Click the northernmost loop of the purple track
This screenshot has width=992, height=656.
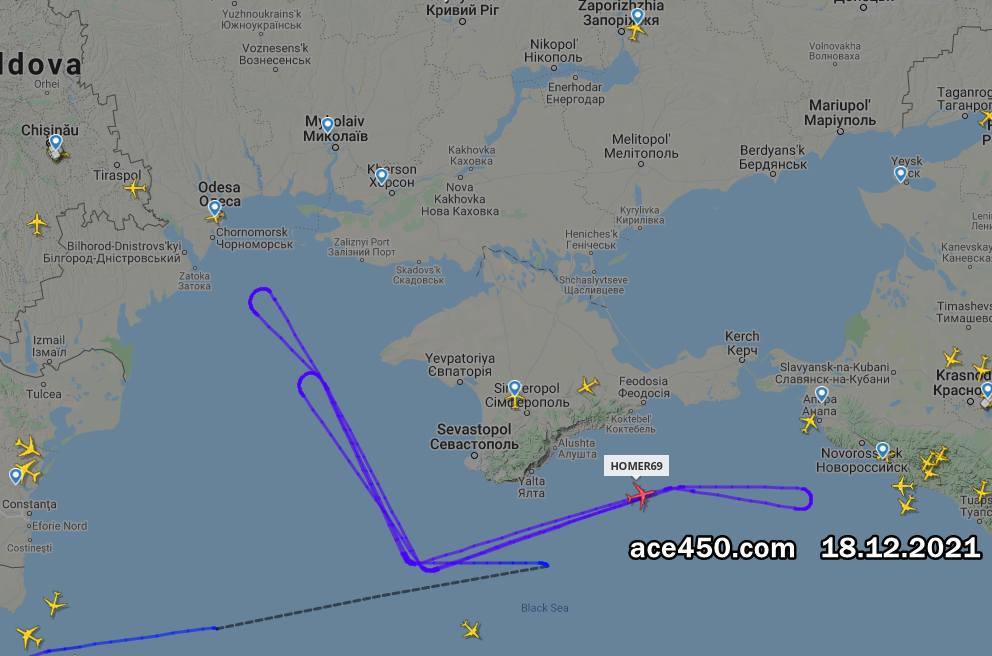pos(261,301)
